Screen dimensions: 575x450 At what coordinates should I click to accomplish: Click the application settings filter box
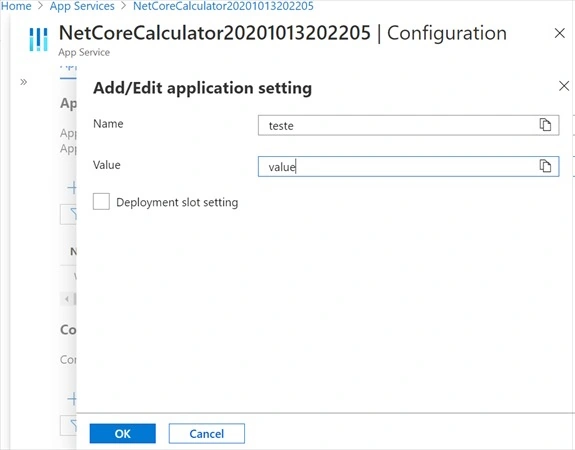coord(69,215)
